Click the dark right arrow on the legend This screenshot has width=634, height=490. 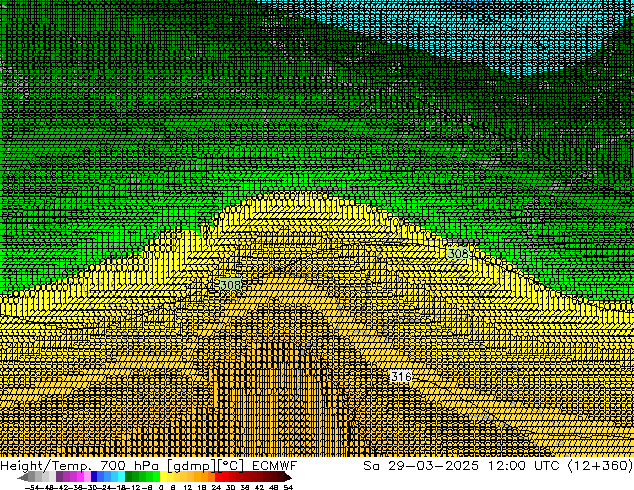point(288,477)
